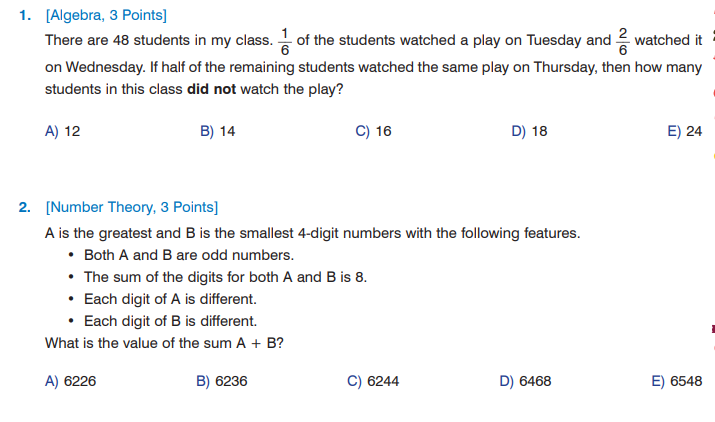
Task: Click the question number 1 label
Action: [25, 16]
